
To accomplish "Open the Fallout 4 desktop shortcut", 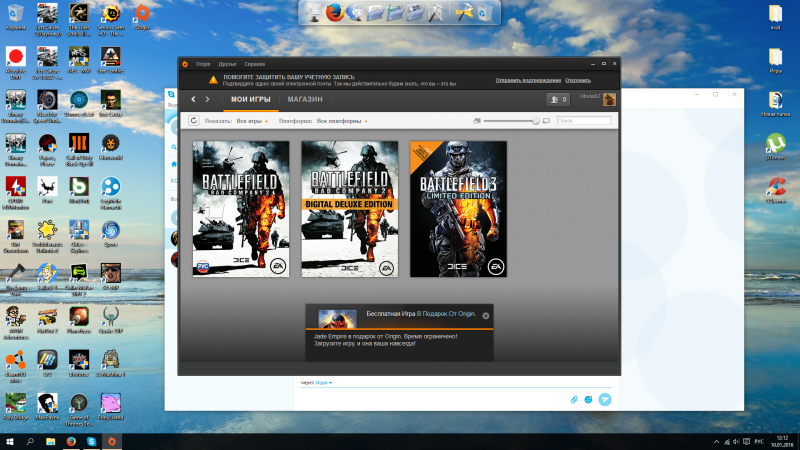I will [x=47, y=277].
